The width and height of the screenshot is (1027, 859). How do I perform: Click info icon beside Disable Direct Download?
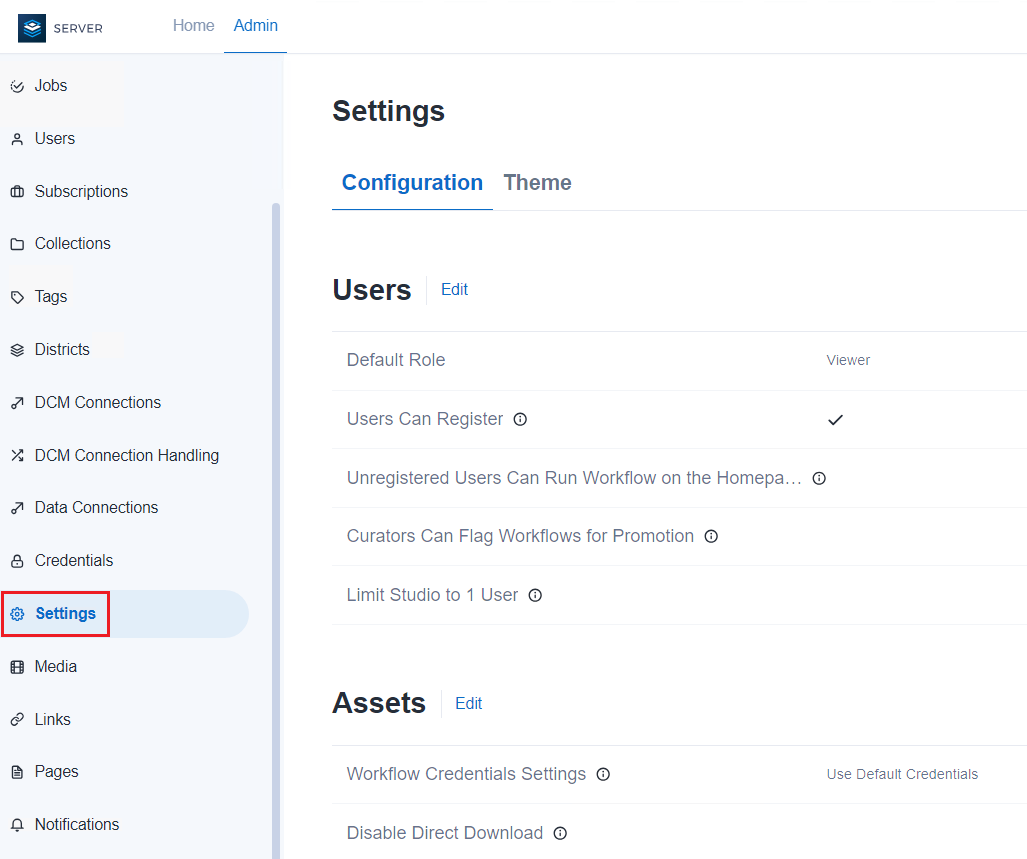coord(560,833)
